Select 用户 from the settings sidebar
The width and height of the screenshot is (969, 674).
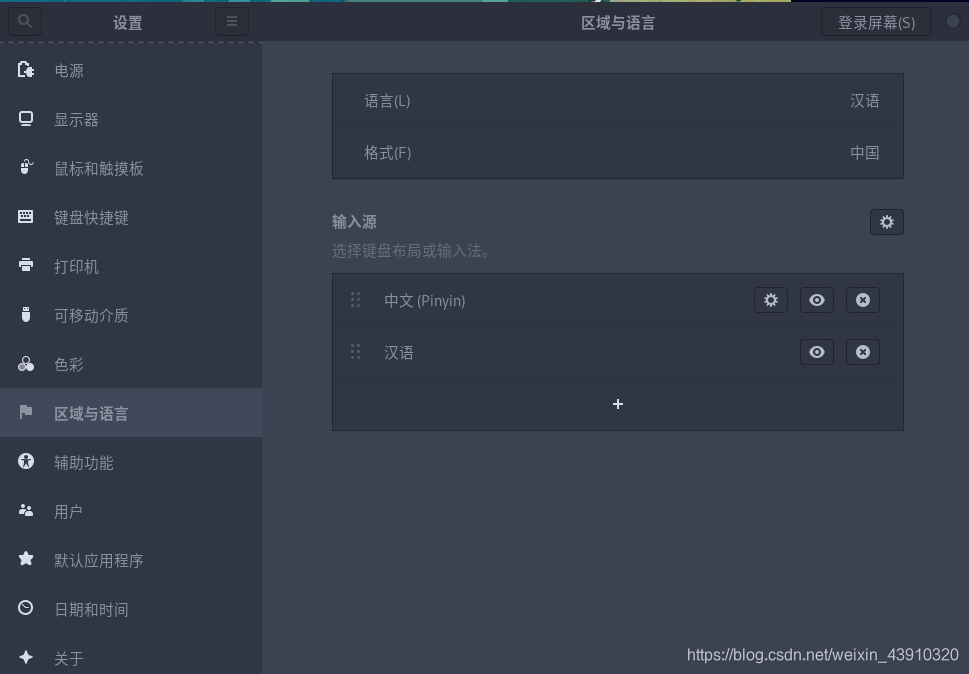[25, 511]
